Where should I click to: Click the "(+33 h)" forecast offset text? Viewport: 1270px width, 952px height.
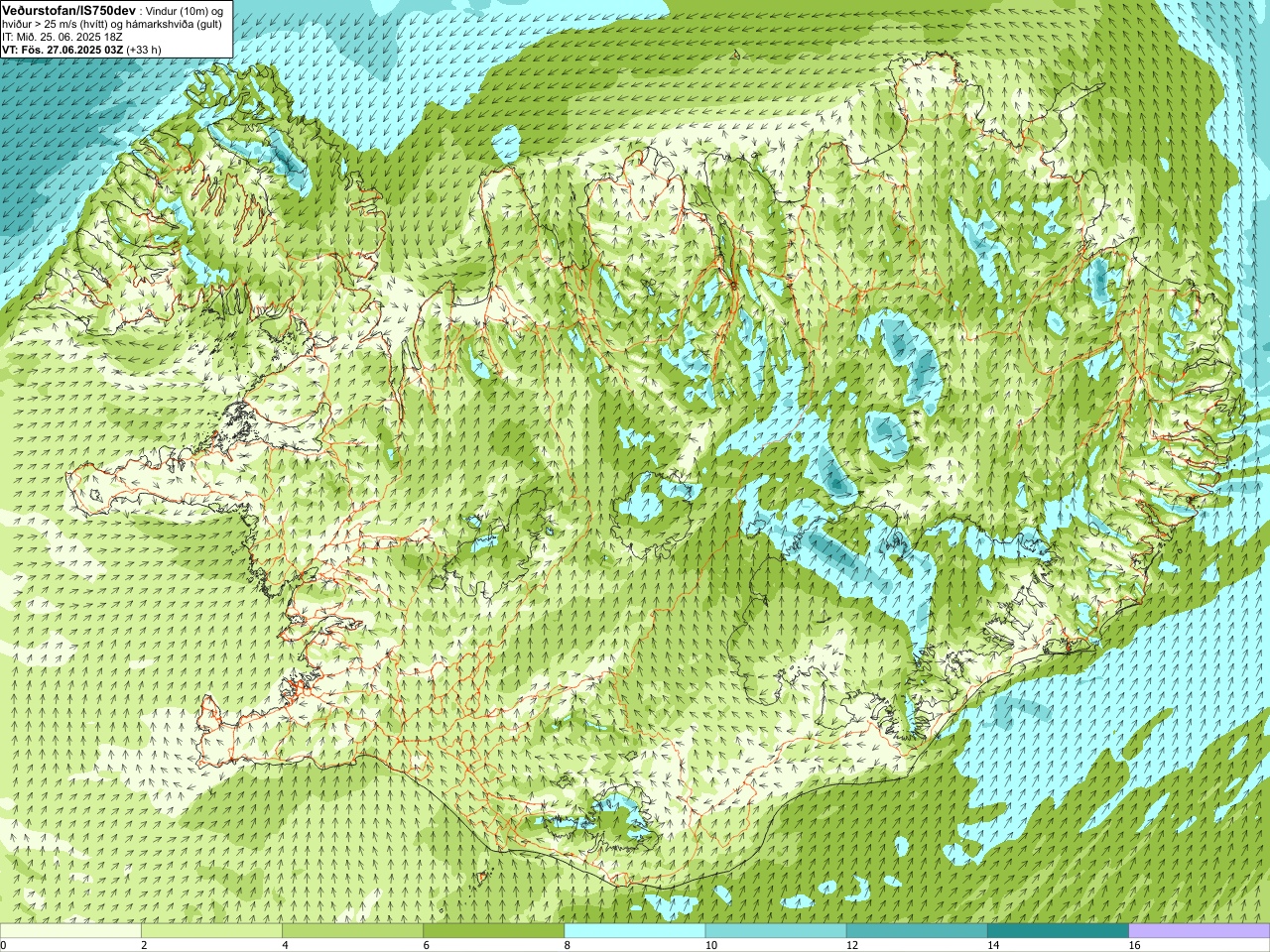[143, 49]
